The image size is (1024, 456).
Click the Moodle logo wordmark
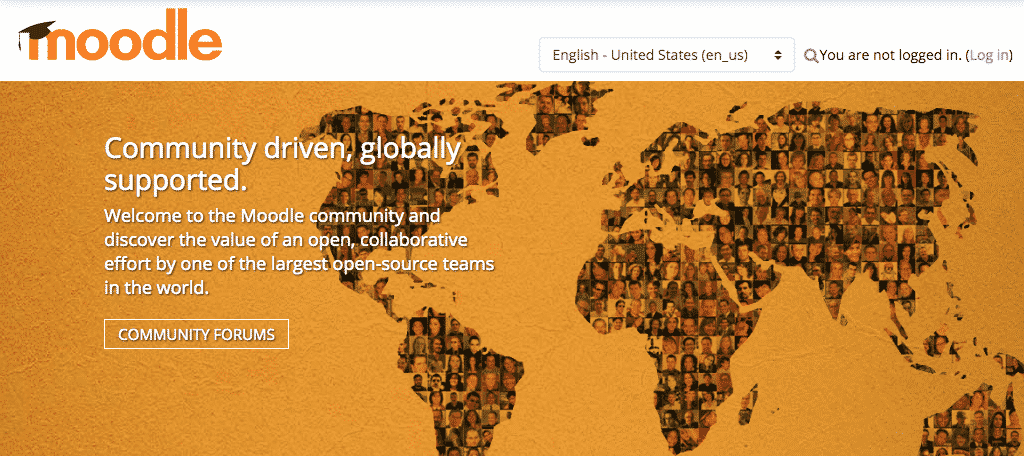(x=125, y=42)
